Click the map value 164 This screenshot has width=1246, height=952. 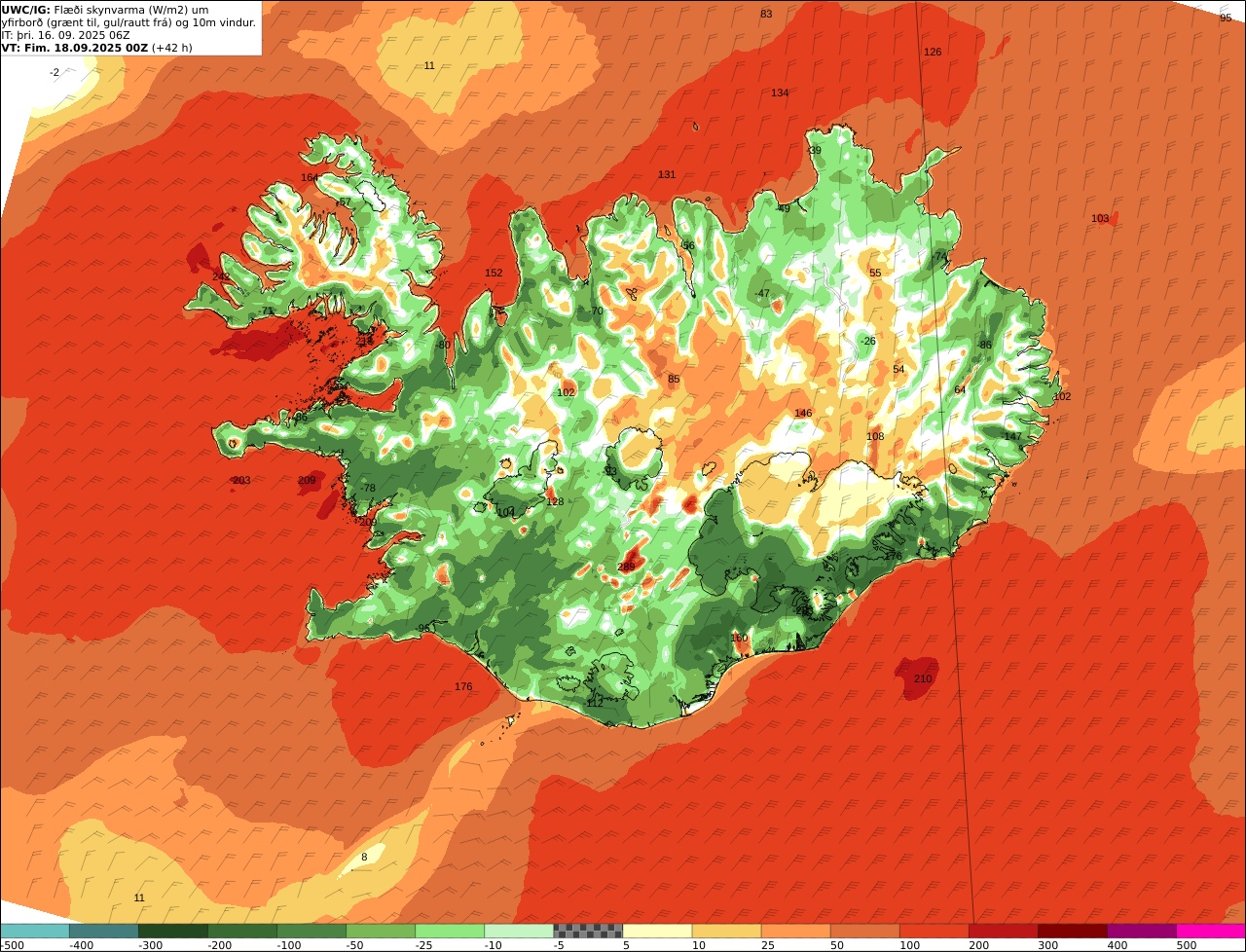(x=310, y=177)
